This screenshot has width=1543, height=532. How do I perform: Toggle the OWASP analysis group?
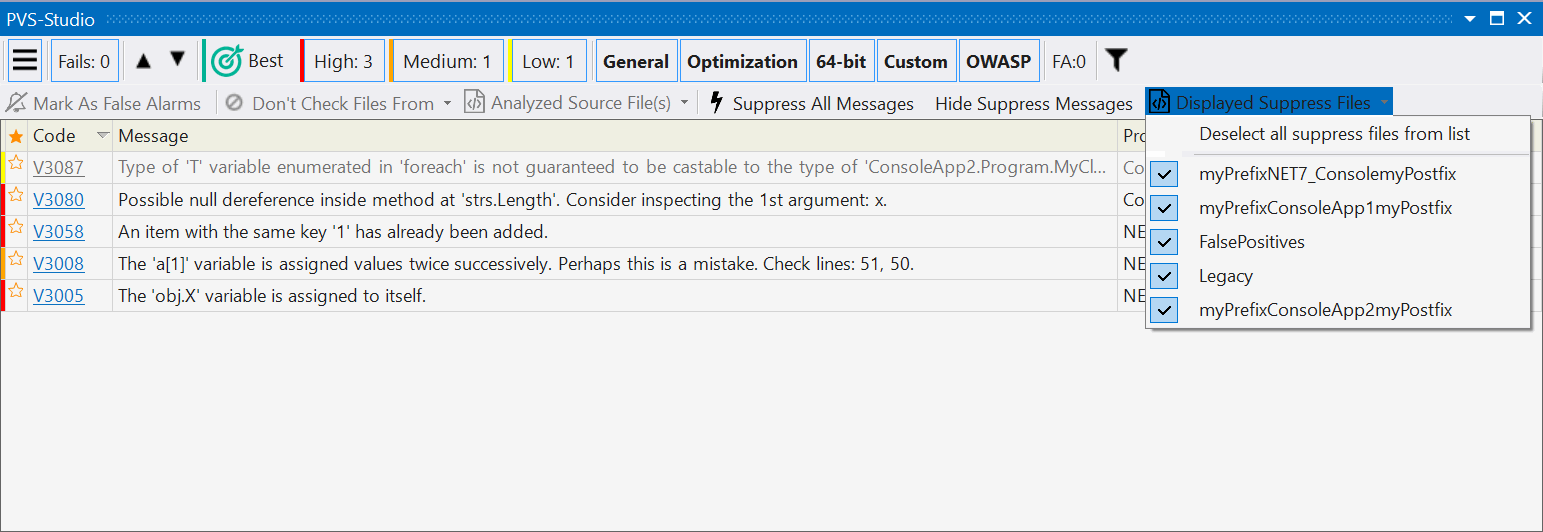click(x=998, y=61)
